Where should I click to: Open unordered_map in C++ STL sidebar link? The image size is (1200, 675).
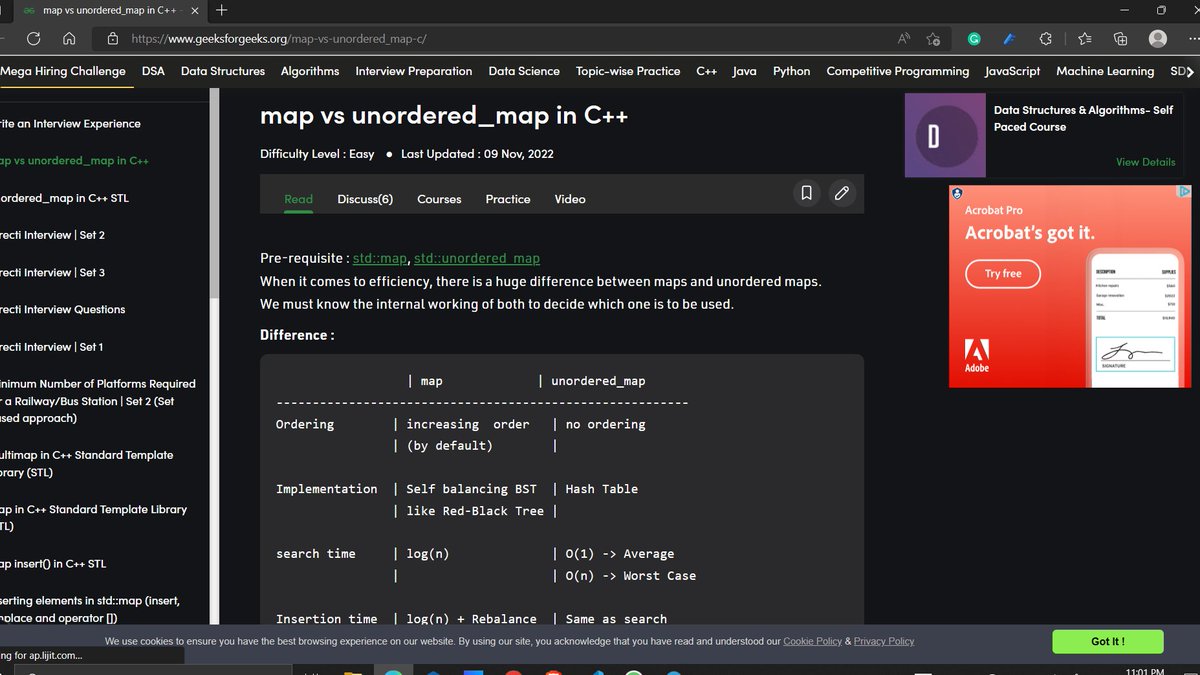tap(64, 198)
